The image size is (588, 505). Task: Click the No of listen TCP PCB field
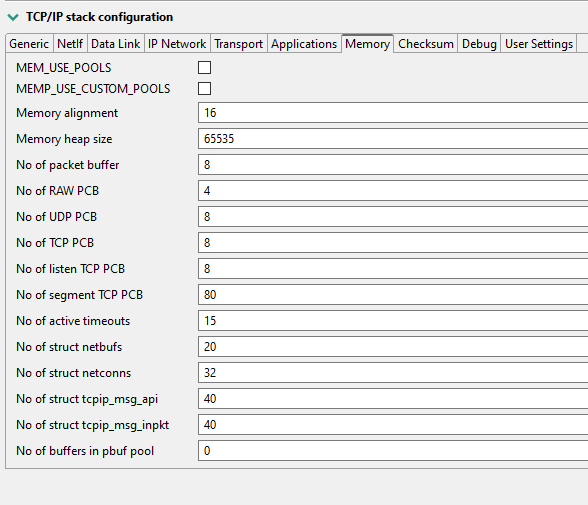click(393, 269)
